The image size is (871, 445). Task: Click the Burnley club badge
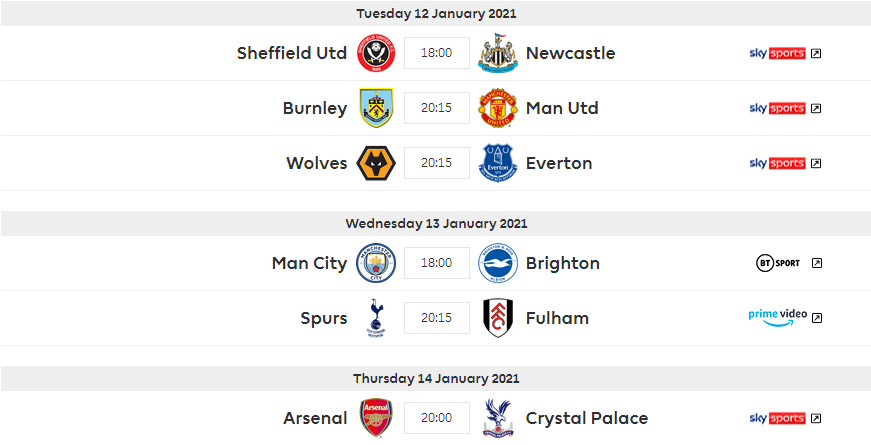tap(376, 108)
